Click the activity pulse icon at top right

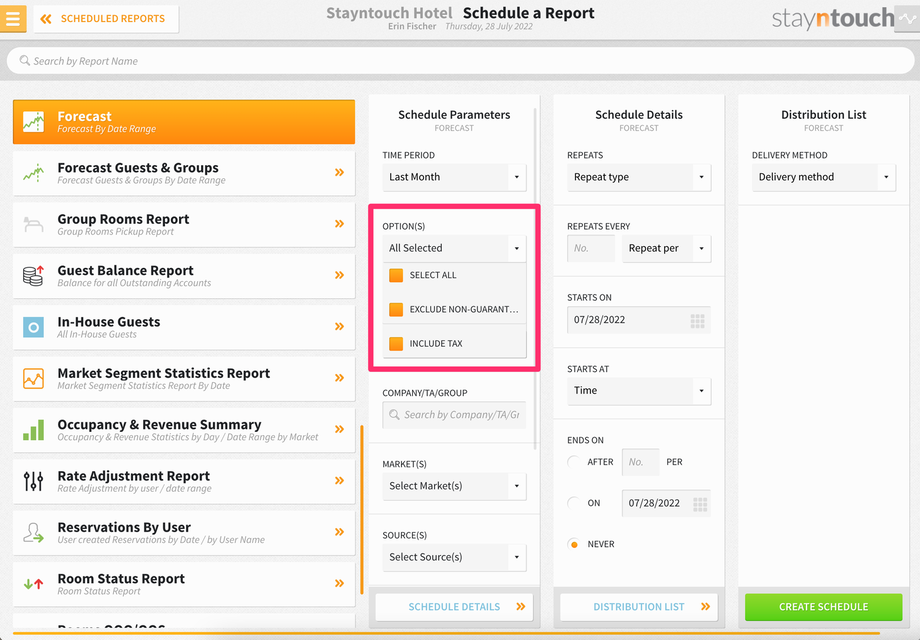pyautogui.click(x=907, y=19)
